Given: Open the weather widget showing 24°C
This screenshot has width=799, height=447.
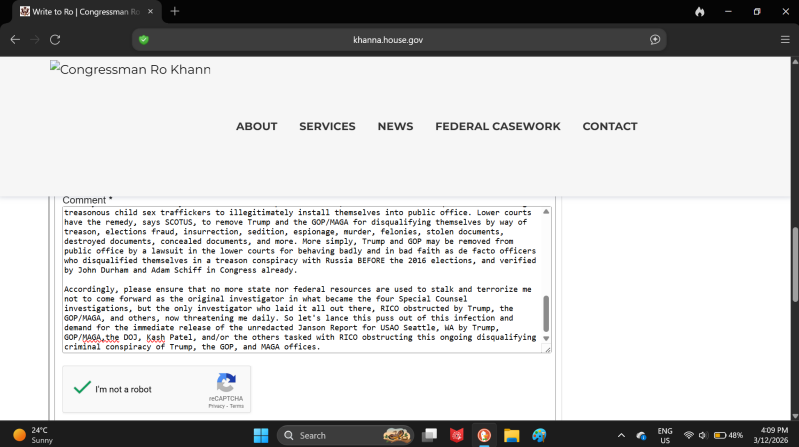Looking at the screenshot, I should tap(33, 435).
